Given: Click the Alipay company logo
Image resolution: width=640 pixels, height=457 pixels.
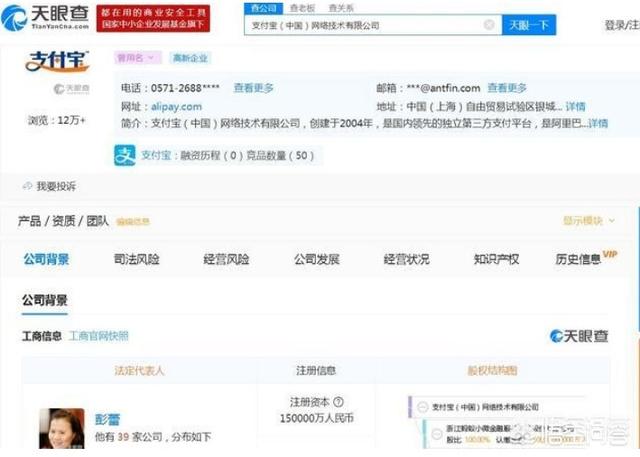Looking at the screenshot, I should coord(57,61).
